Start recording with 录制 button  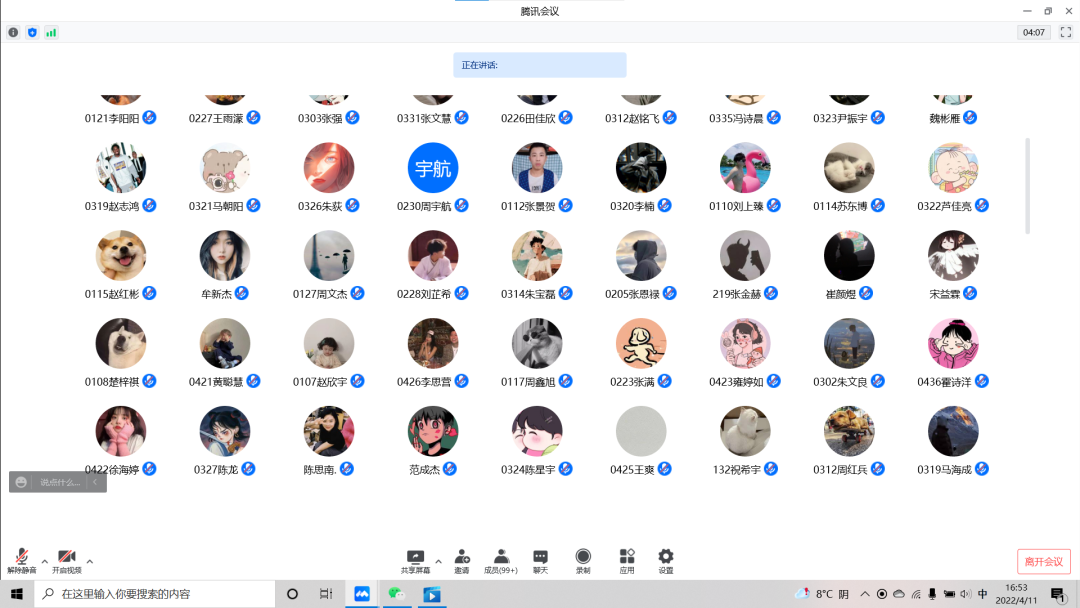point(583,560)
